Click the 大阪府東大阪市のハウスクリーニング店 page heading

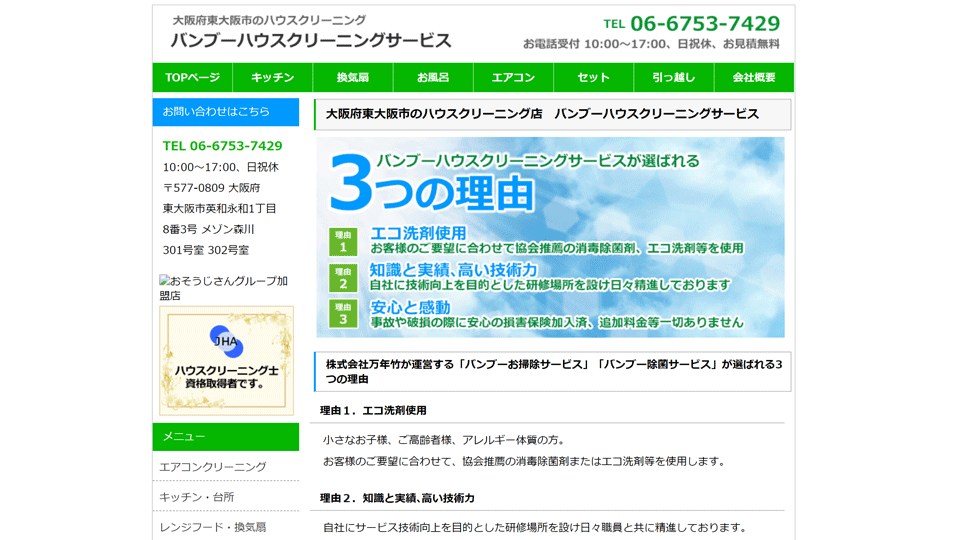point(553,114)
